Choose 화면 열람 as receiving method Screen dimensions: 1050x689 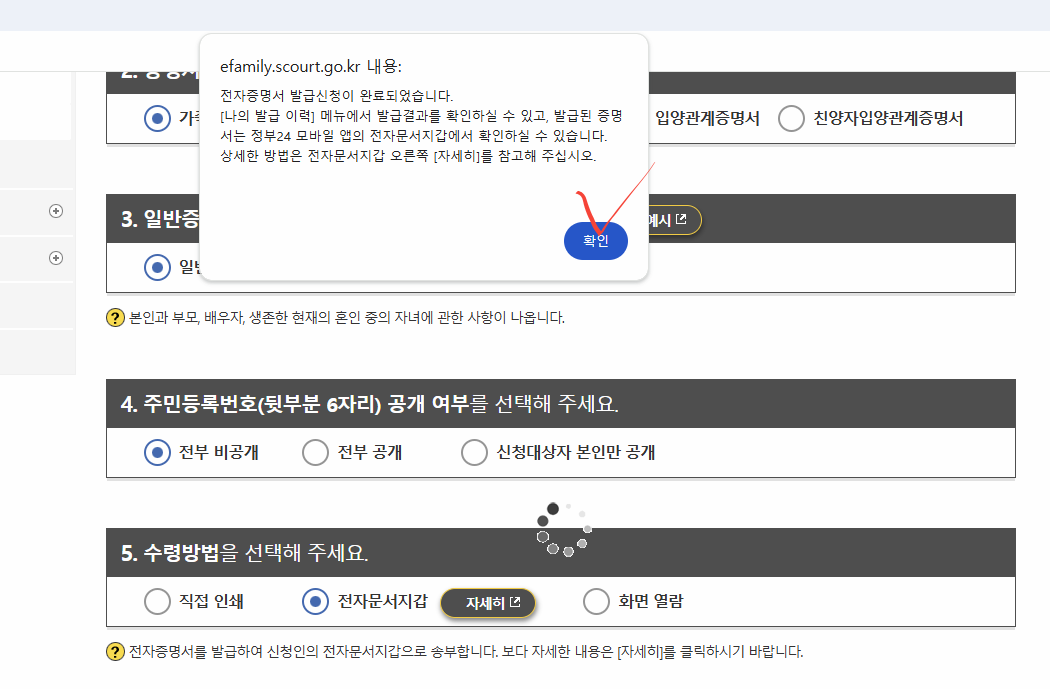tap(596, 601)
